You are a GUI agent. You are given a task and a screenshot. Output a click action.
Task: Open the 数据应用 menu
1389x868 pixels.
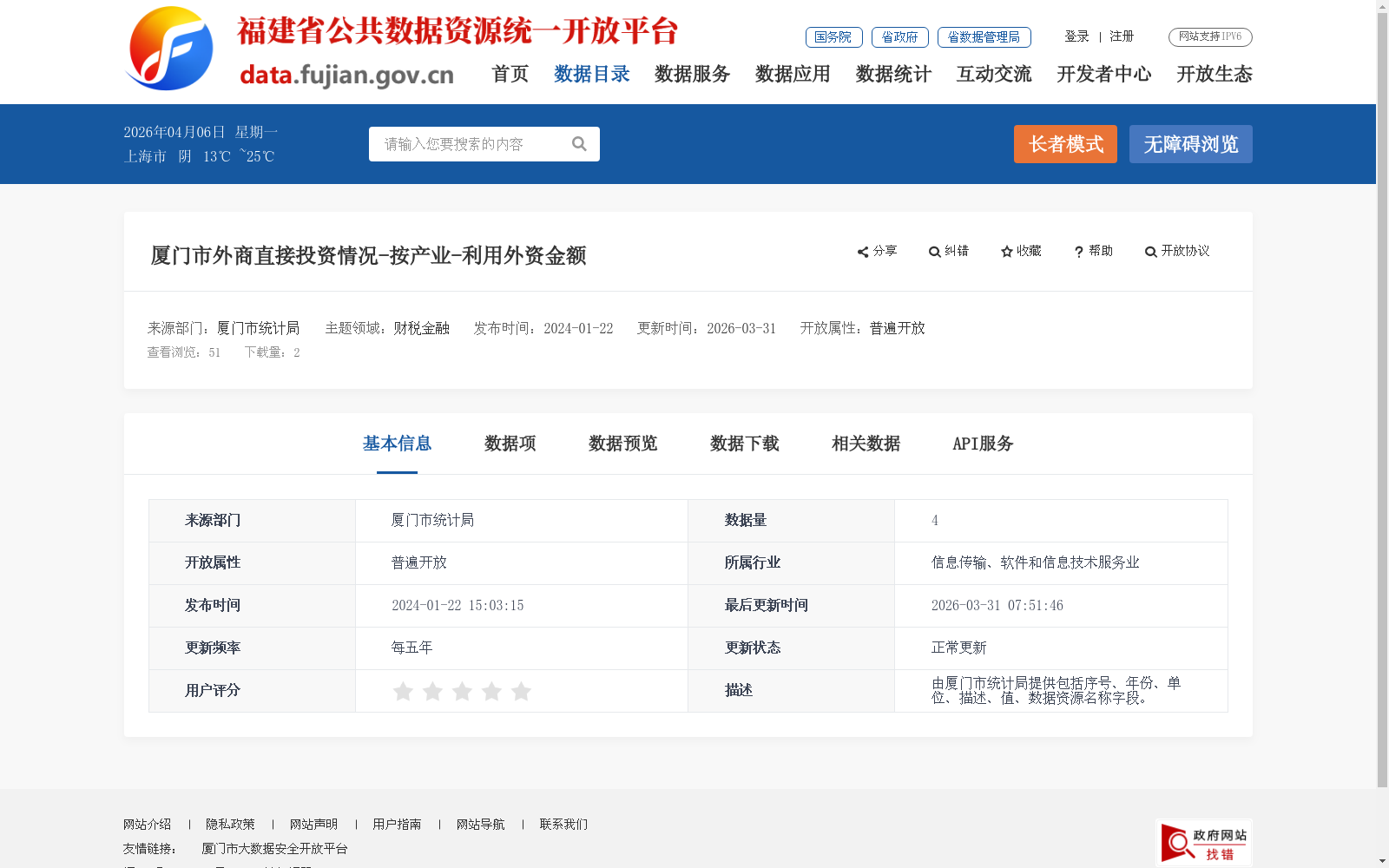[x=793, y=75]
